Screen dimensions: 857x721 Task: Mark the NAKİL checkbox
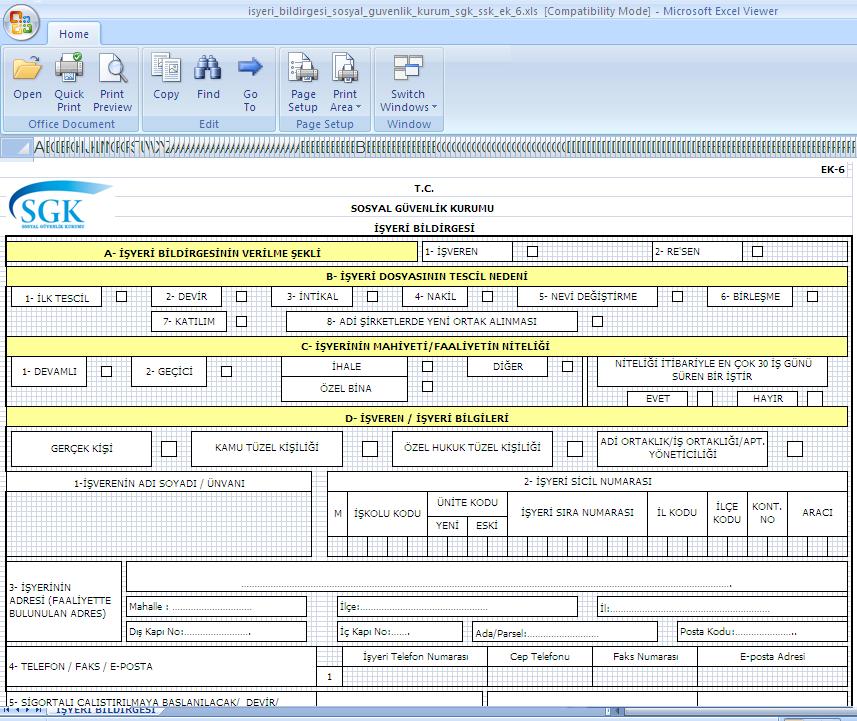488,296
